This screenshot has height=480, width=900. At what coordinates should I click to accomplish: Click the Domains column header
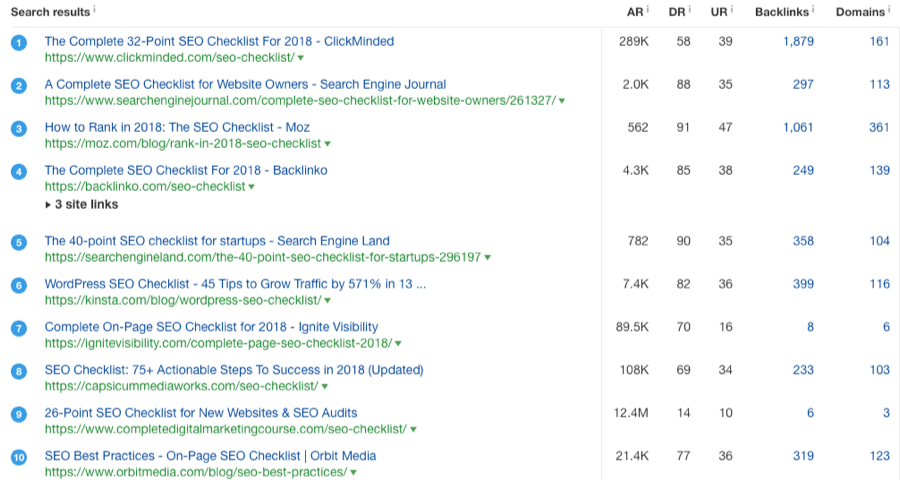pyautogui.click(x=860, y=12)
